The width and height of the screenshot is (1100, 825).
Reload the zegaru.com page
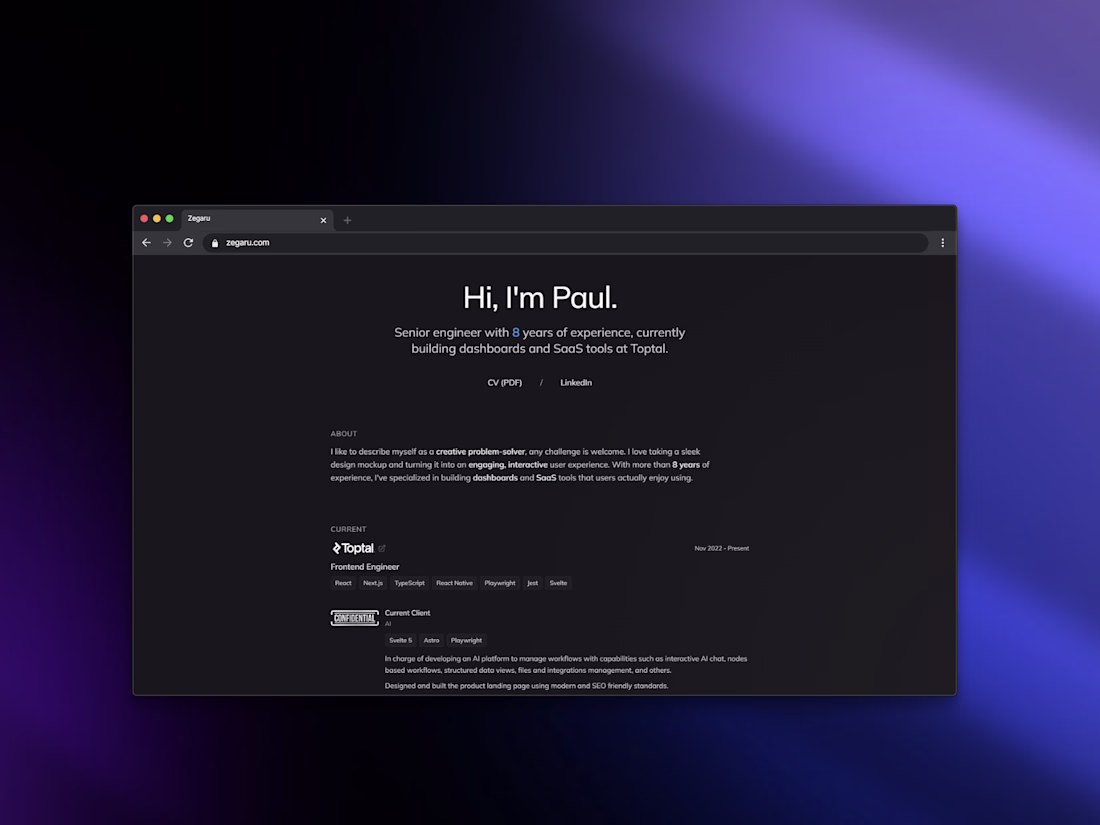point(188,243)
